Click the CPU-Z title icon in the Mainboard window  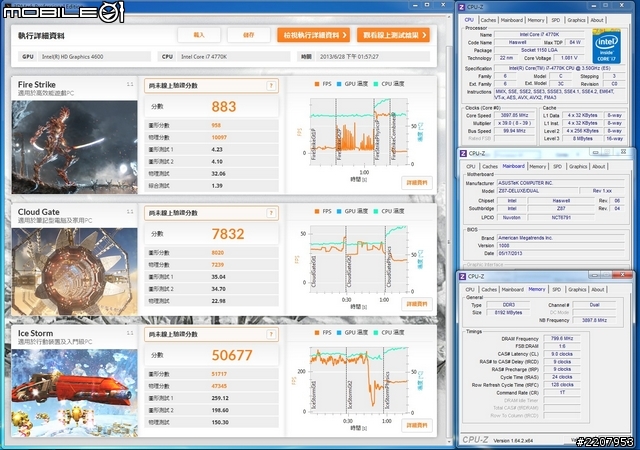(x=463, y=153)
